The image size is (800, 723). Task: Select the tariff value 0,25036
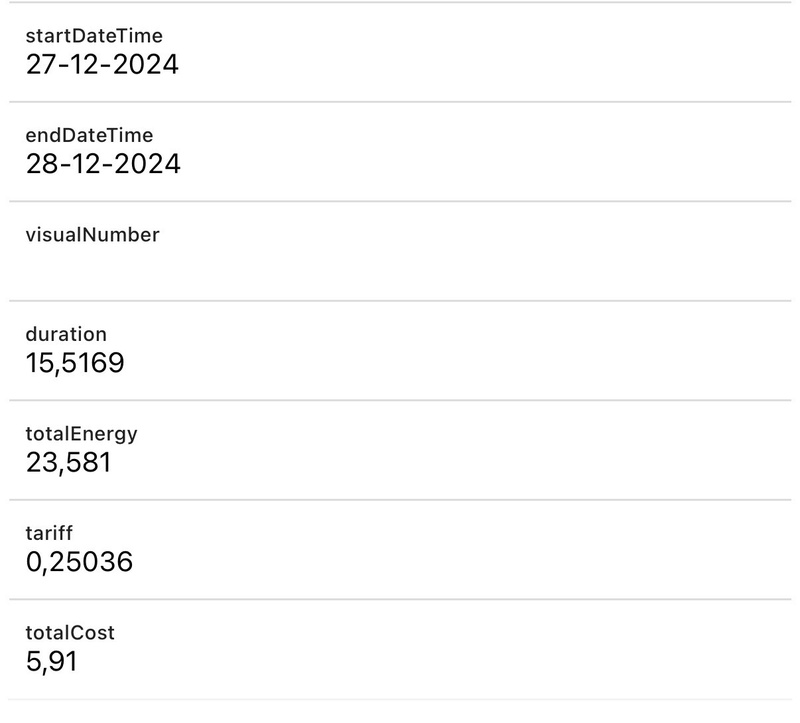coord(79,562)
